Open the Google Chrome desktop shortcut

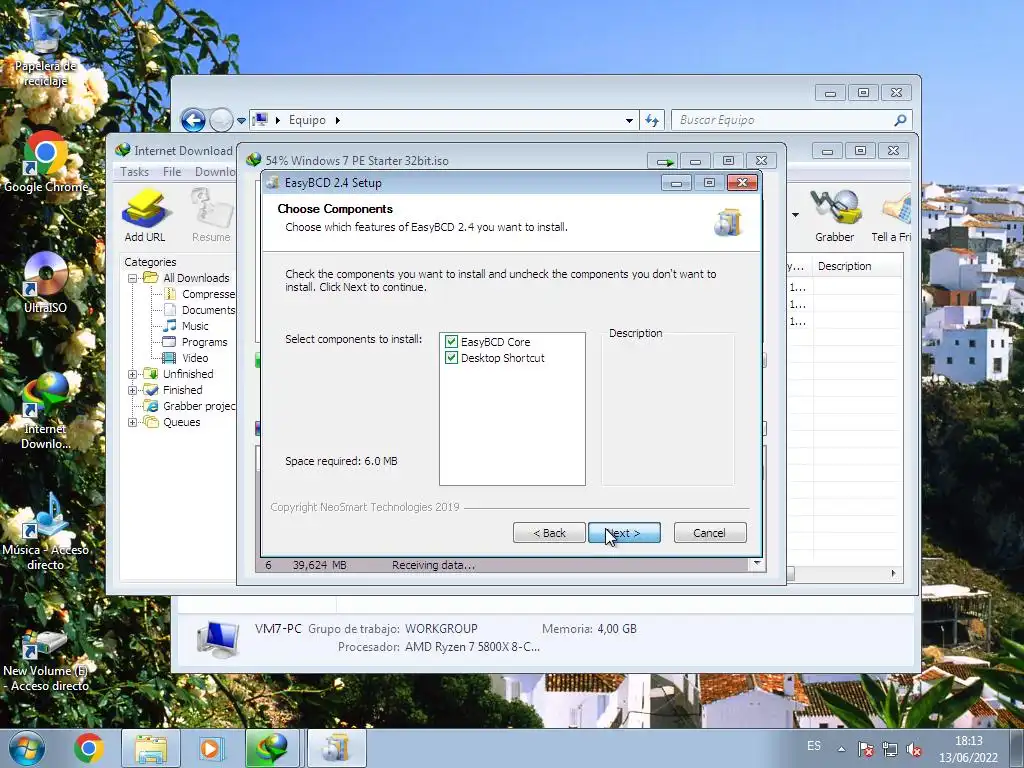pos(45,162)
